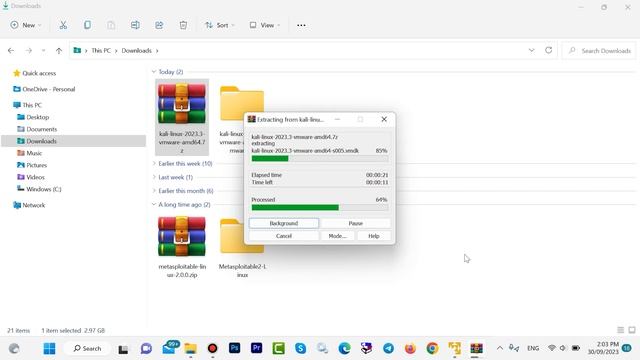This screenshot has height=360, width=640.
Task: Click the Rename icon in toolbar
Action: click(135, 25)
